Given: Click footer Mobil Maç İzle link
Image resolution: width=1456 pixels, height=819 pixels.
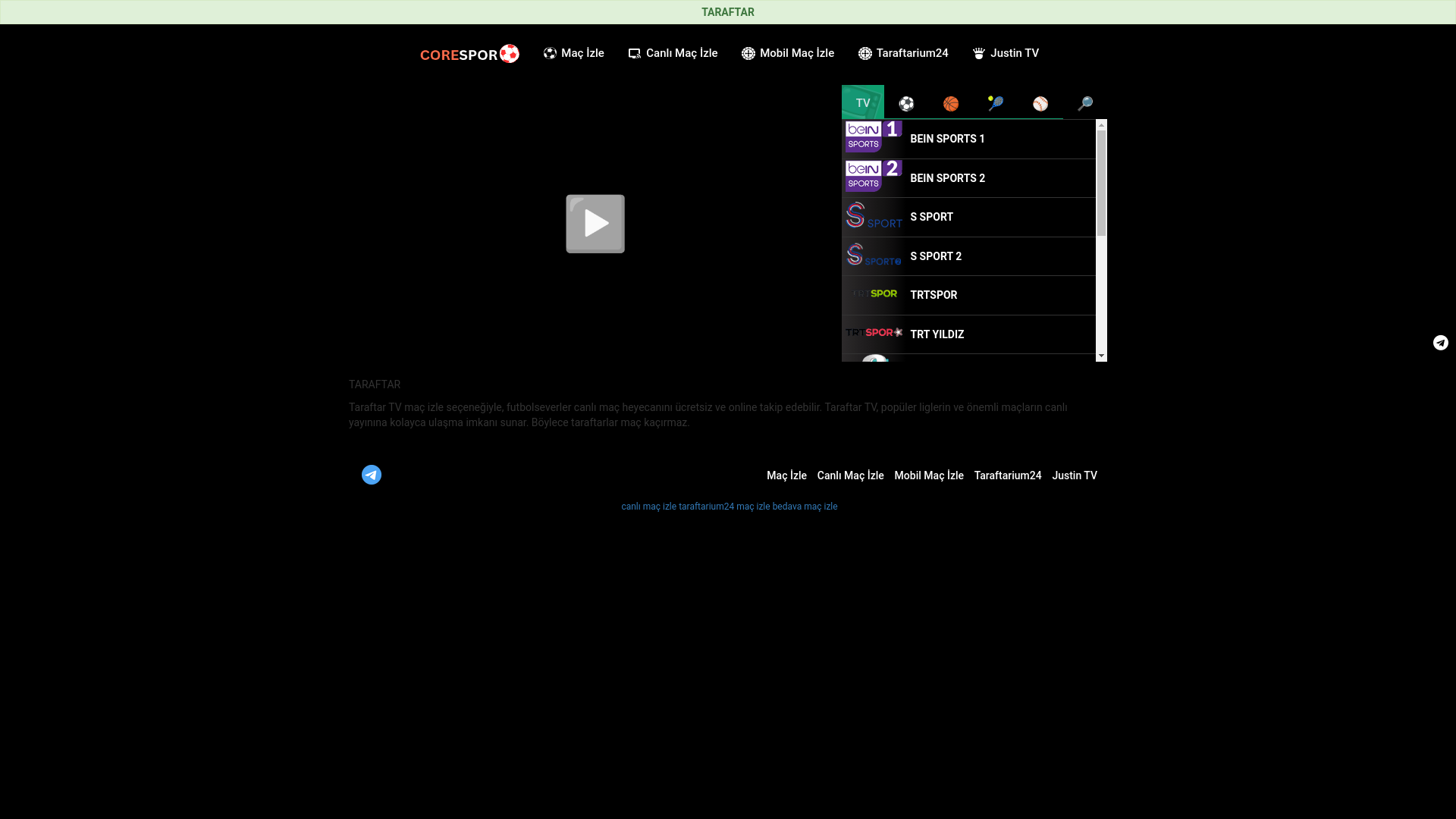Looking at the screenshot, I should (x=929, y=475).
